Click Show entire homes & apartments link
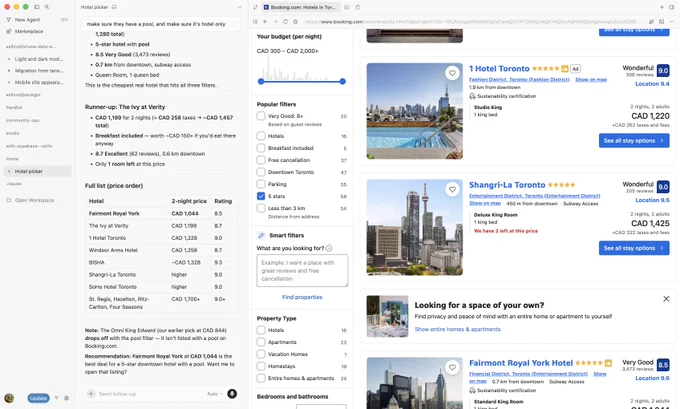 (x=458, y=329)
